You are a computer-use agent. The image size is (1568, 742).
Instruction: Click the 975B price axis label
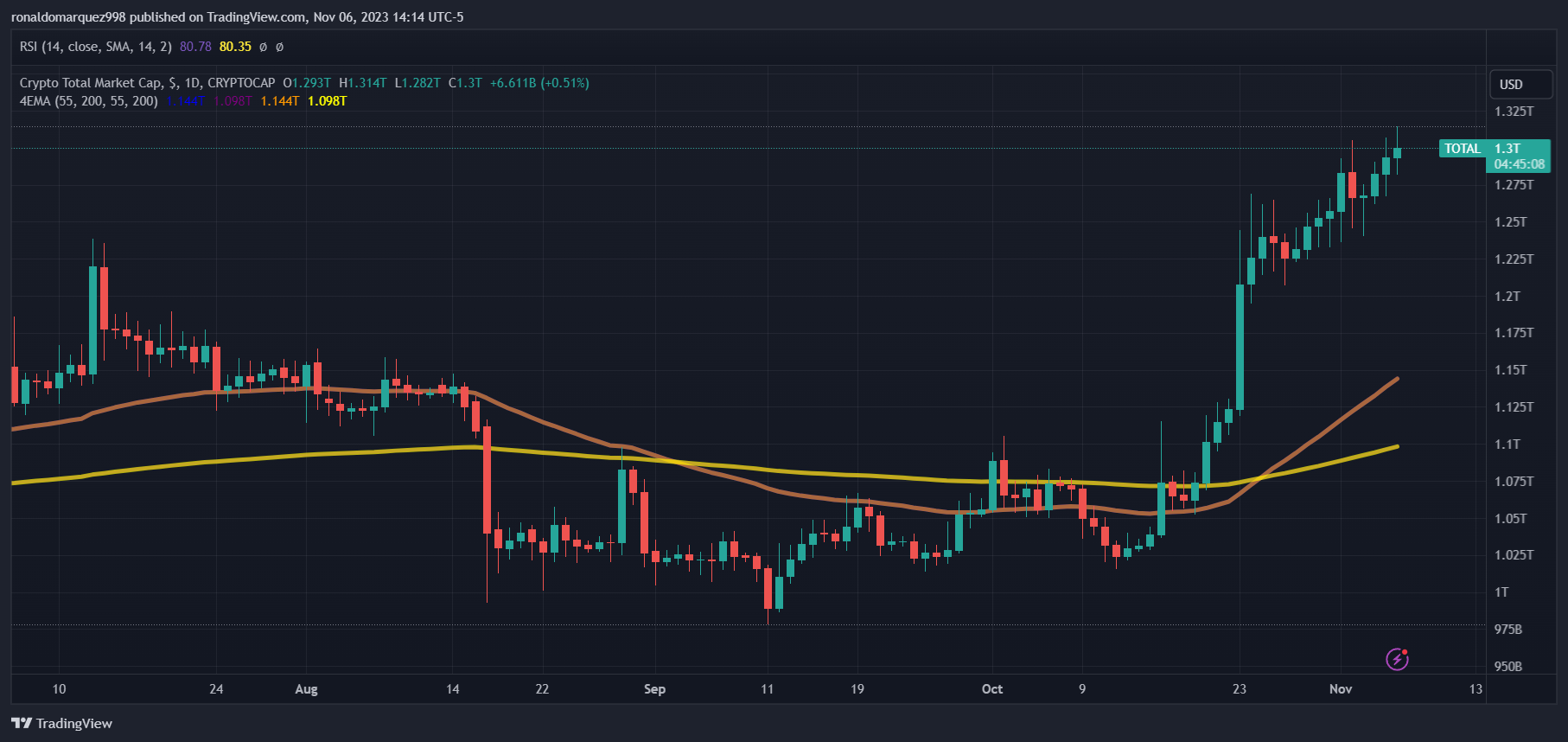tap(1507, 630)
